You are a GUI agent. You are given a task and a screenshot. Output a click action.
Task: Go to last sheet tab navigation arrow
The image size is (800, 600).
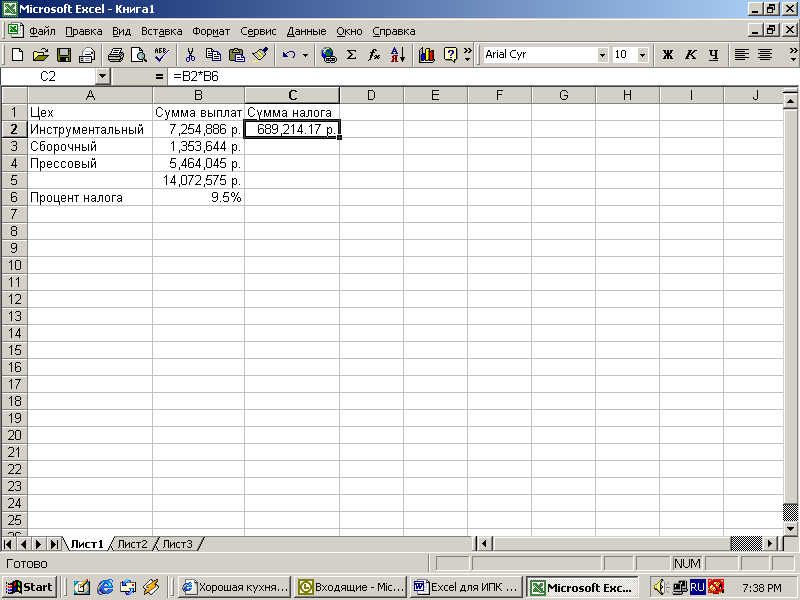pyautogui.click(x=53, y=544)
